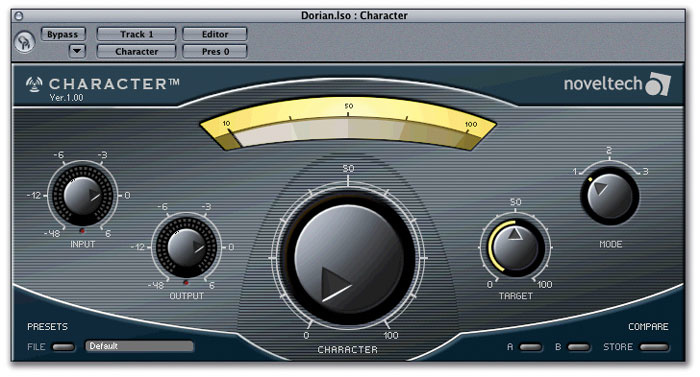
Task: Click the large Character knob
Action: click(348, 258)
